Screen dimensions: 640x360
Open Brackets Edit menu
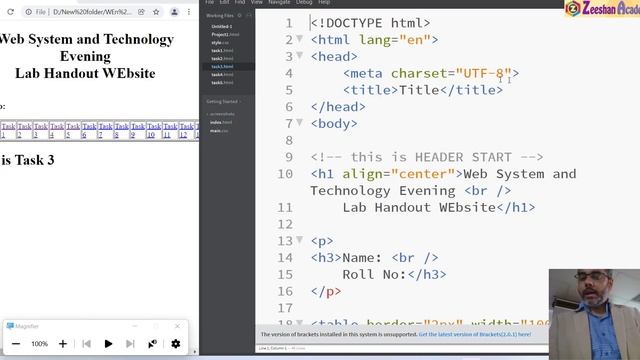[x=224, y=2]
